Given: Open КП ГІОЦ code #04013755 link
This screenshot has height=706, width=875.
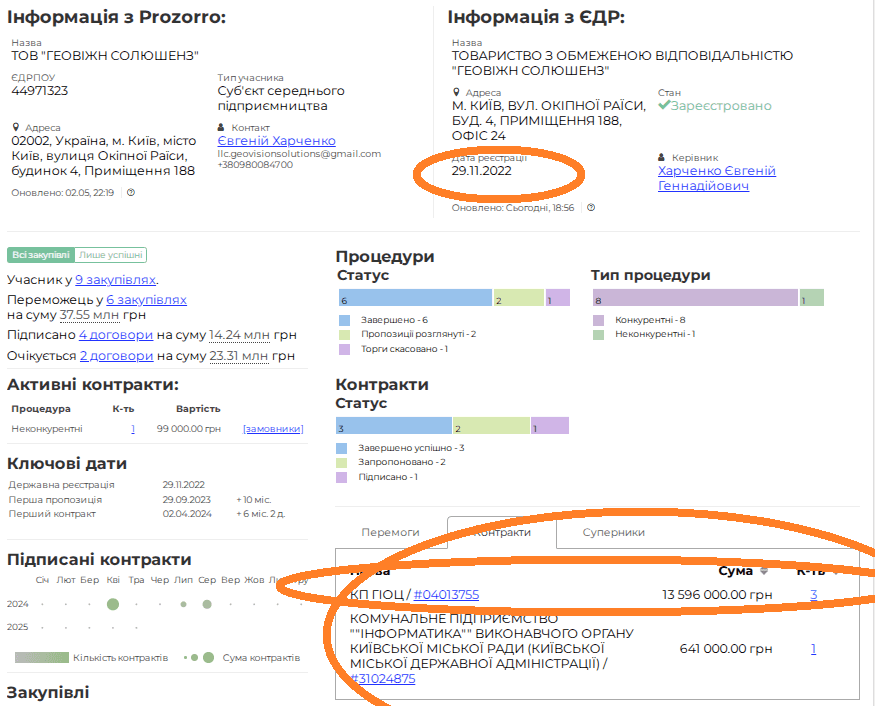Looking at the screenshot, I should coord(445,595).
